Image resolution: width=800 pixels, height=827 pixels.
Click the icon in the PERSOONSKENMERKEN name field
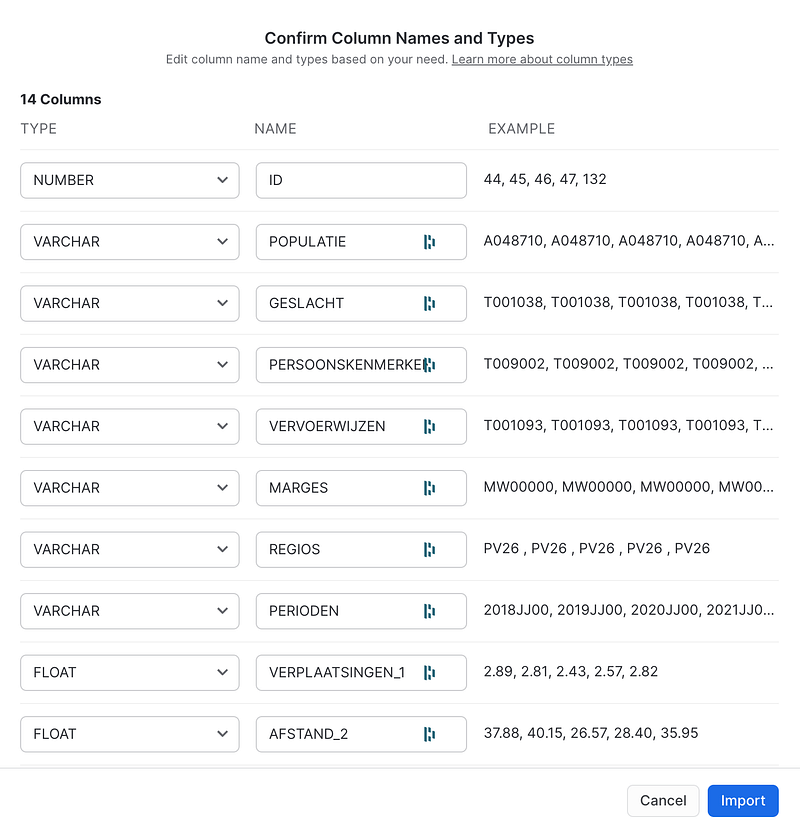tap(429, 365)
